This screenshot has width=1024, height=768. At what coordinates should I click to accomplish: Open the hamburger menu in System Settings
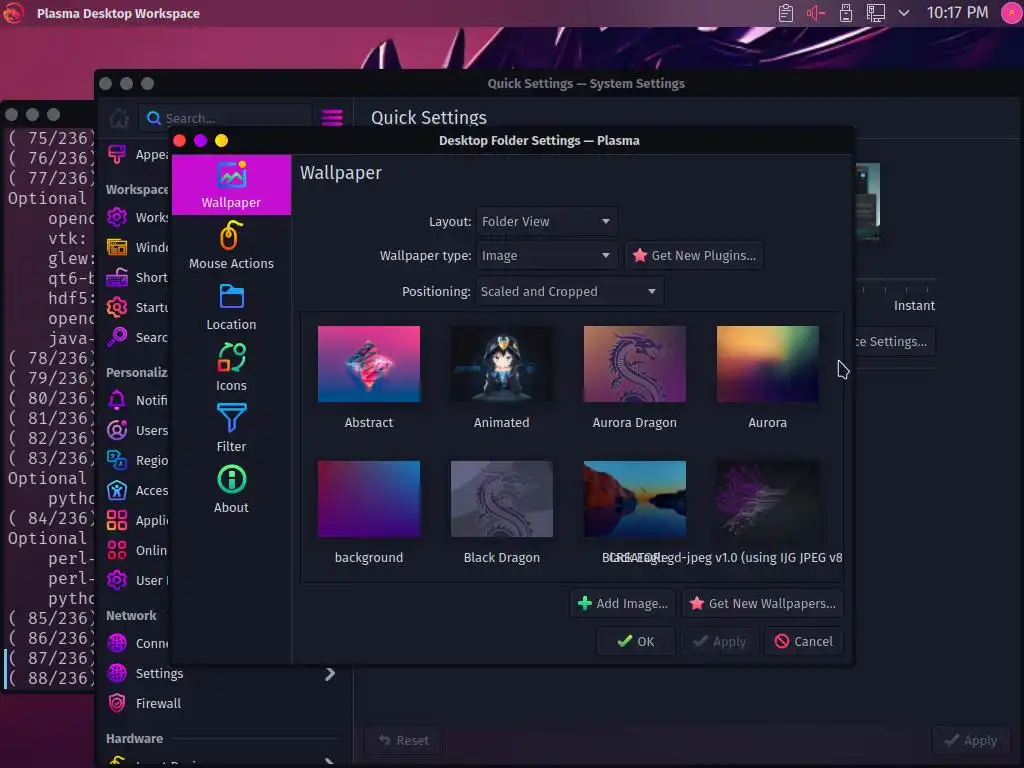tap(332, 118)
